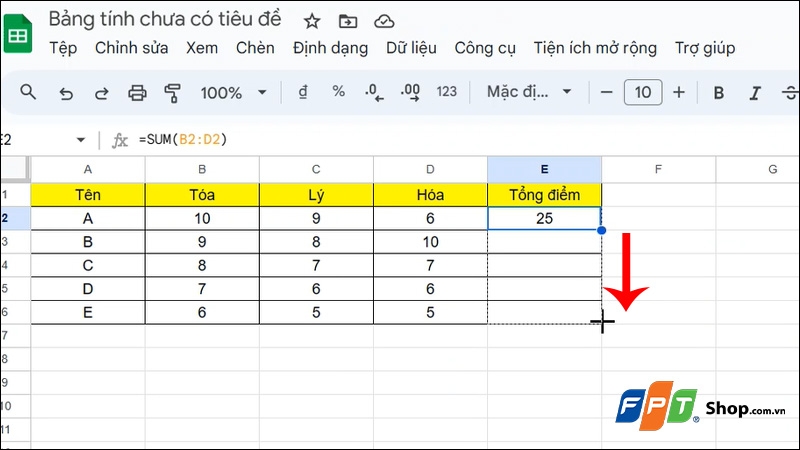Click the fx function icon
The image size is (800, 450).
click(x=120, y=140)
